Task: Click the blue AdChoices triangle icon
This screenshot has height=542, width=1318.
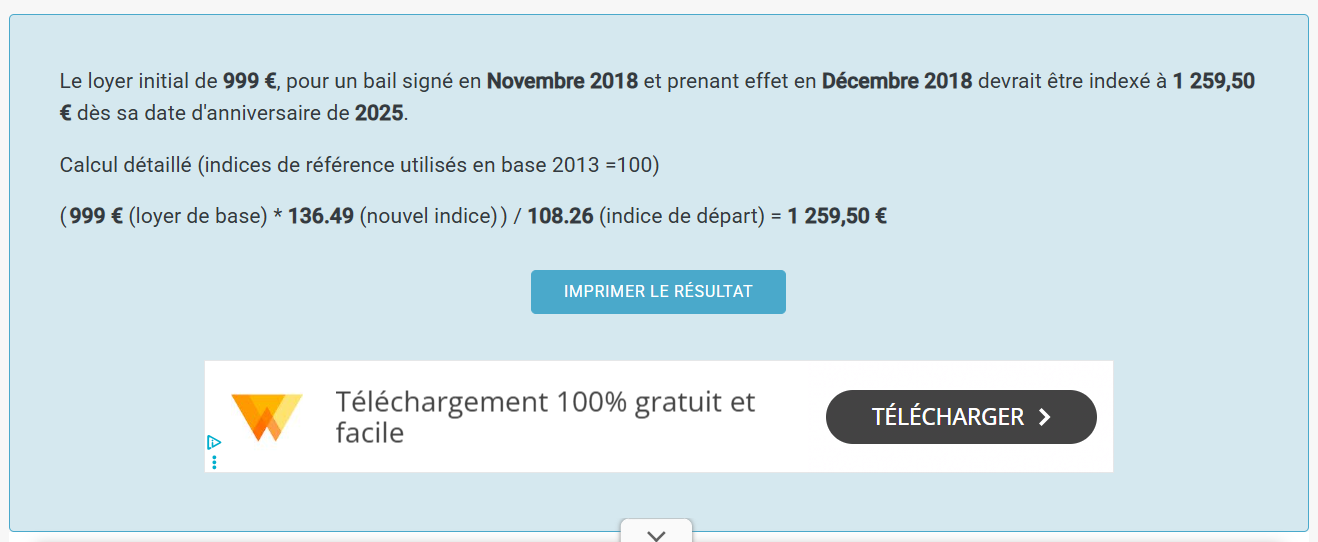Action: pyautogui.click(x=213, y=442)
